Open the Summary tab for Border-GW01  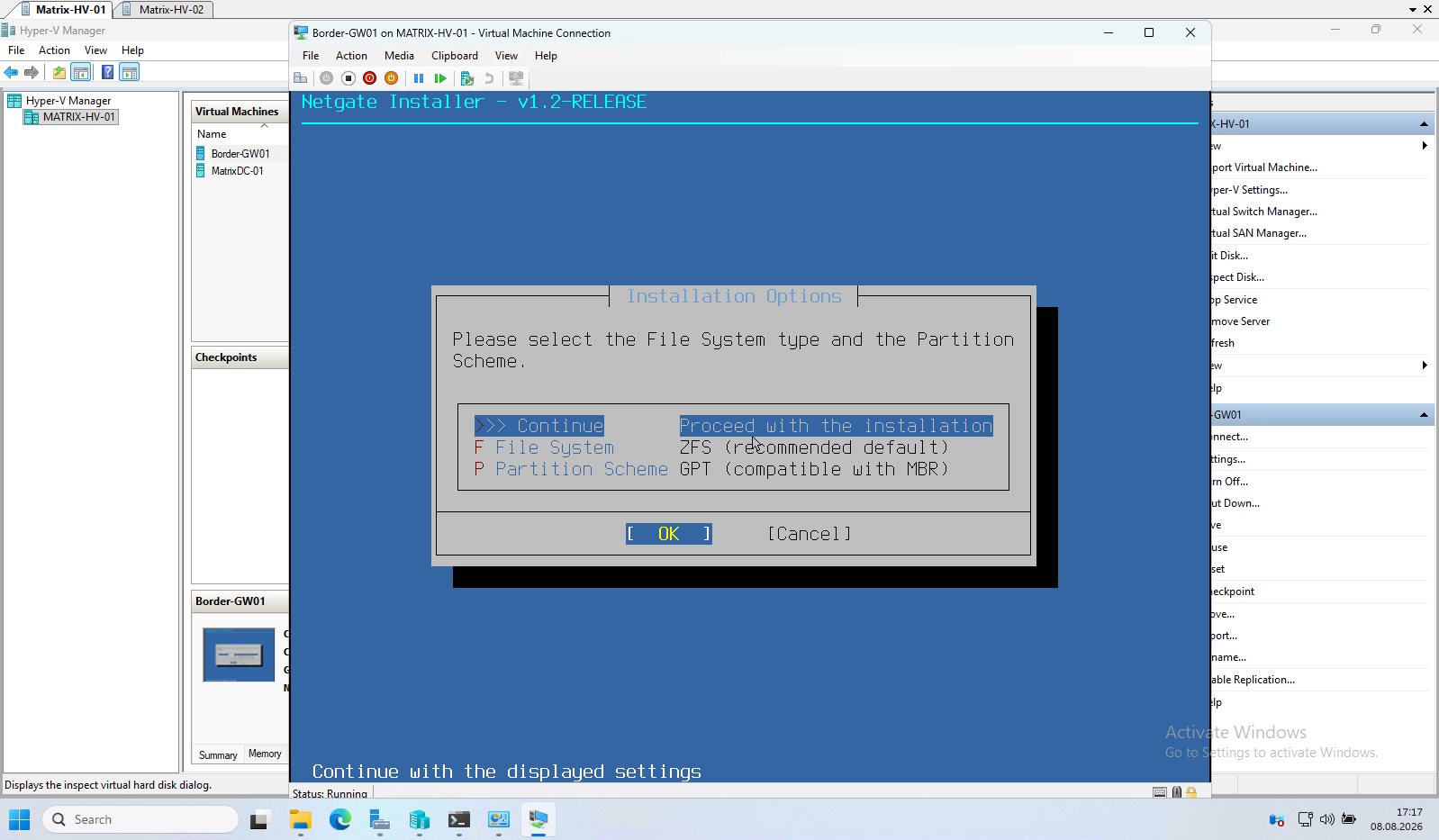pos(218,754)
